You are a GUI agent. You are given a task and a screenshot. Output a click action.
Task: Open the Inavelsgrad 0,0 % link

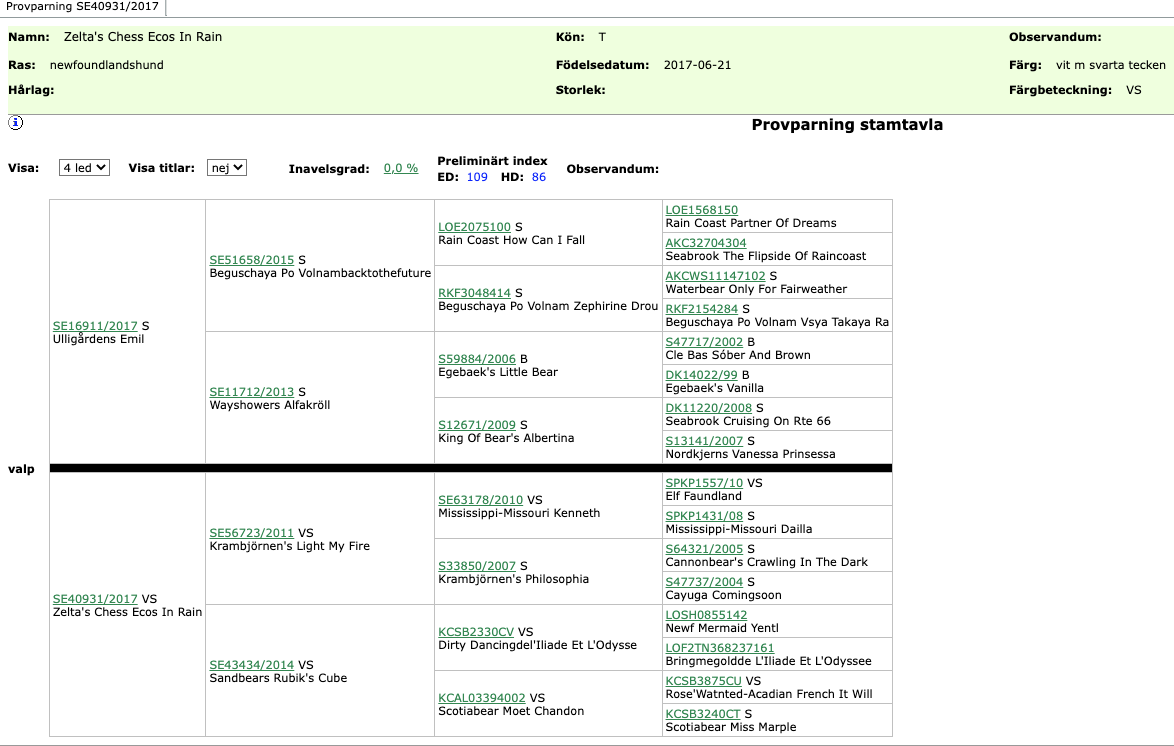[400, 168]
